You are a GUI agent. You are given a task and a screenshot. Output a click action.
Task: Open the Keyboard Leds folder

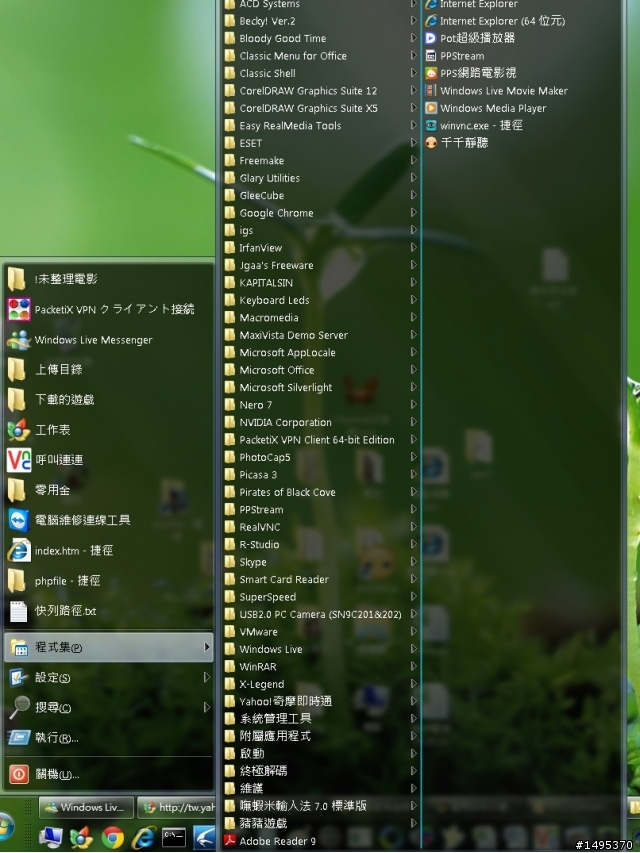point(321,300)
